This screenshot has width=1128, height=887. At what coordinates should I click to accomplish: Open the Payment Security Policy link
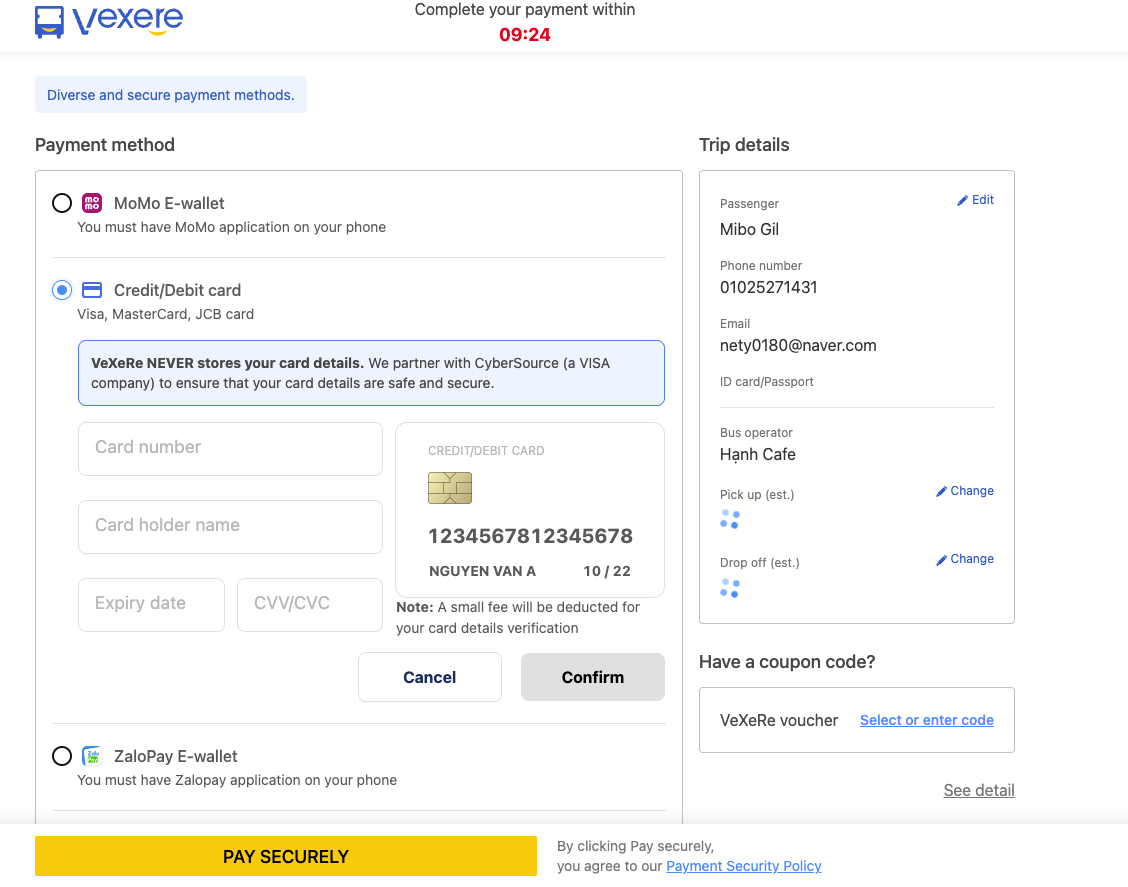pos(744,866)
